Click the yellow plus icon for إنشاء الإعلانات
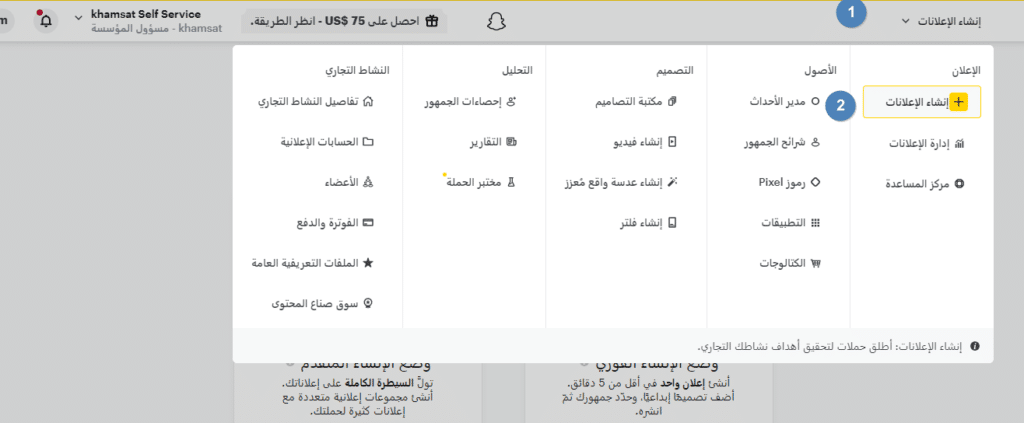The height and width of the screenshot is (423, 1024). point(958,102)
